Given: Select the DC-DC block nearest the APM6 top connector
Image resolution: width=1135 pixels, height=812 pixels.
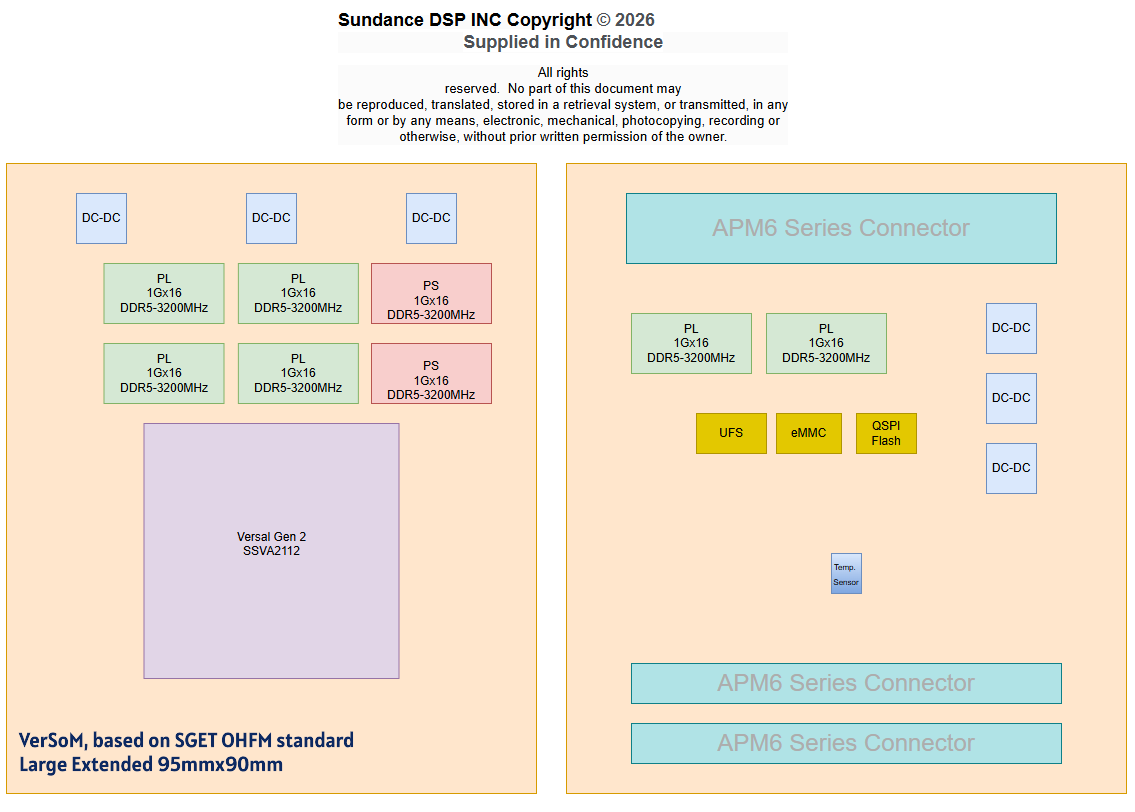Looking at the screenshot, I should coord(1011,328).
